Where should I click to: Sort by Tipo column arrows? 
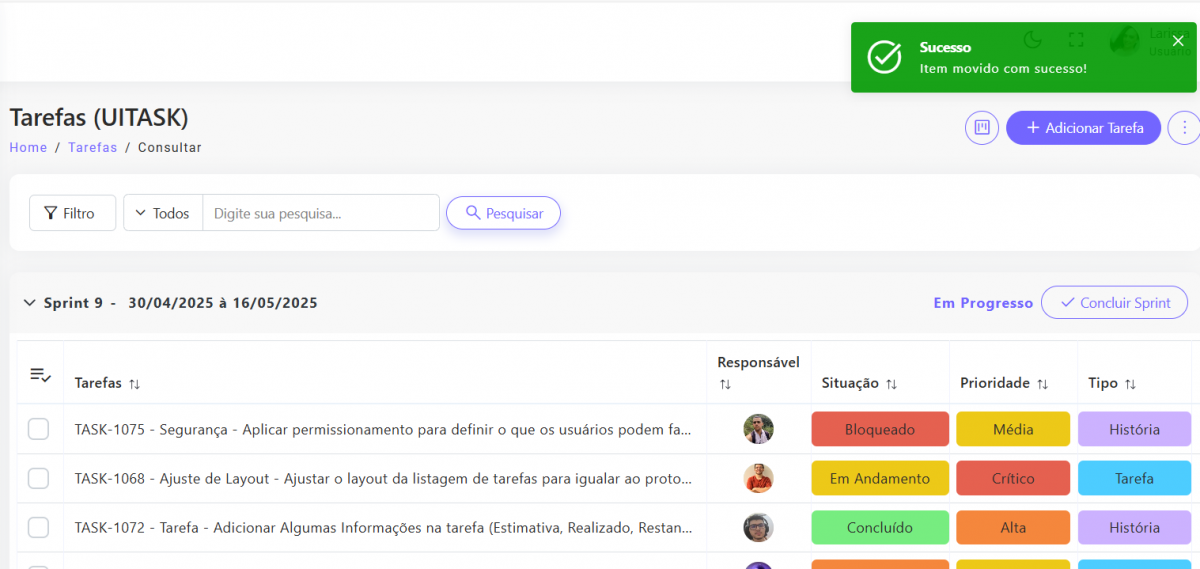1130,384
